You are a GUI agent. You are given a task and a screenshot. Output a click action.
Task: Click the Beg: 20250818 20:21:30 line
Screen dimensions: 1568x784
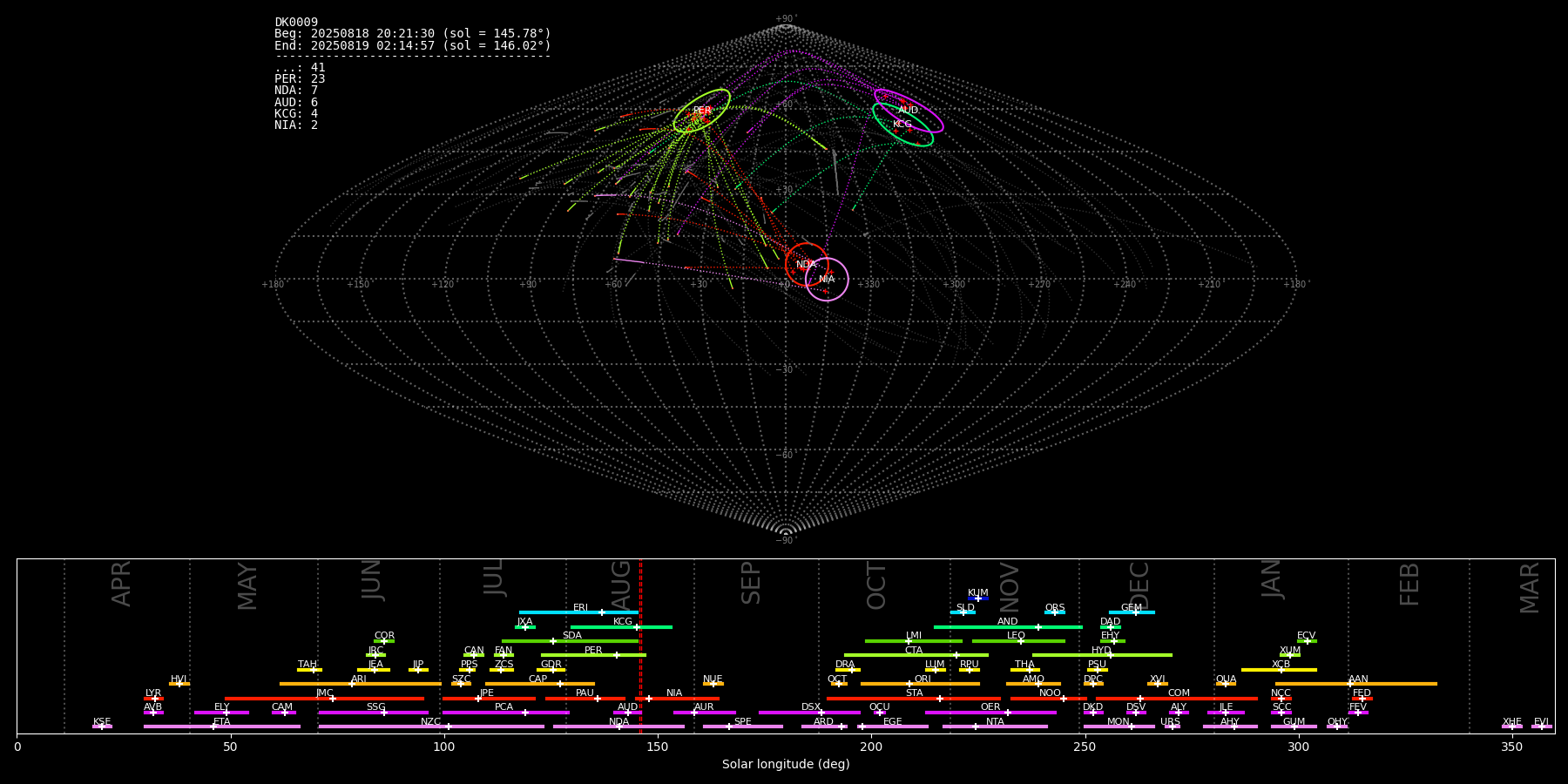(413, 34)
